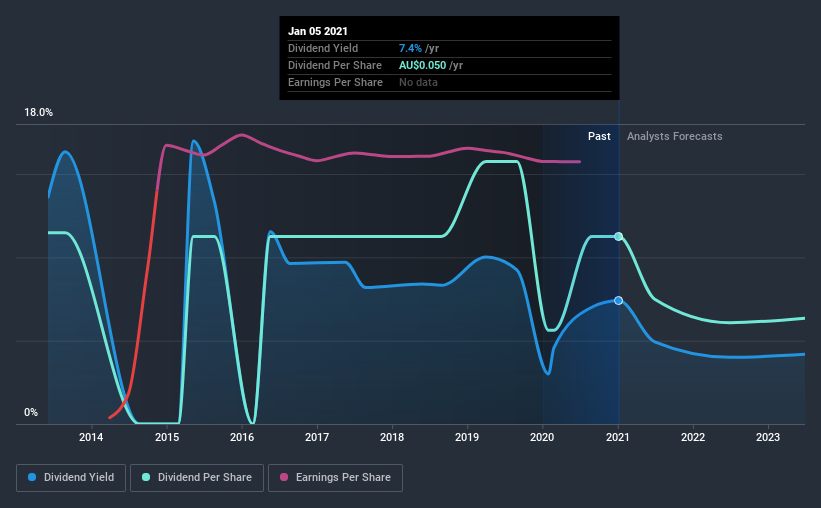Toggle the Dividend Per Share legend button
Screen dimensions: 821x508
(197, 478)
